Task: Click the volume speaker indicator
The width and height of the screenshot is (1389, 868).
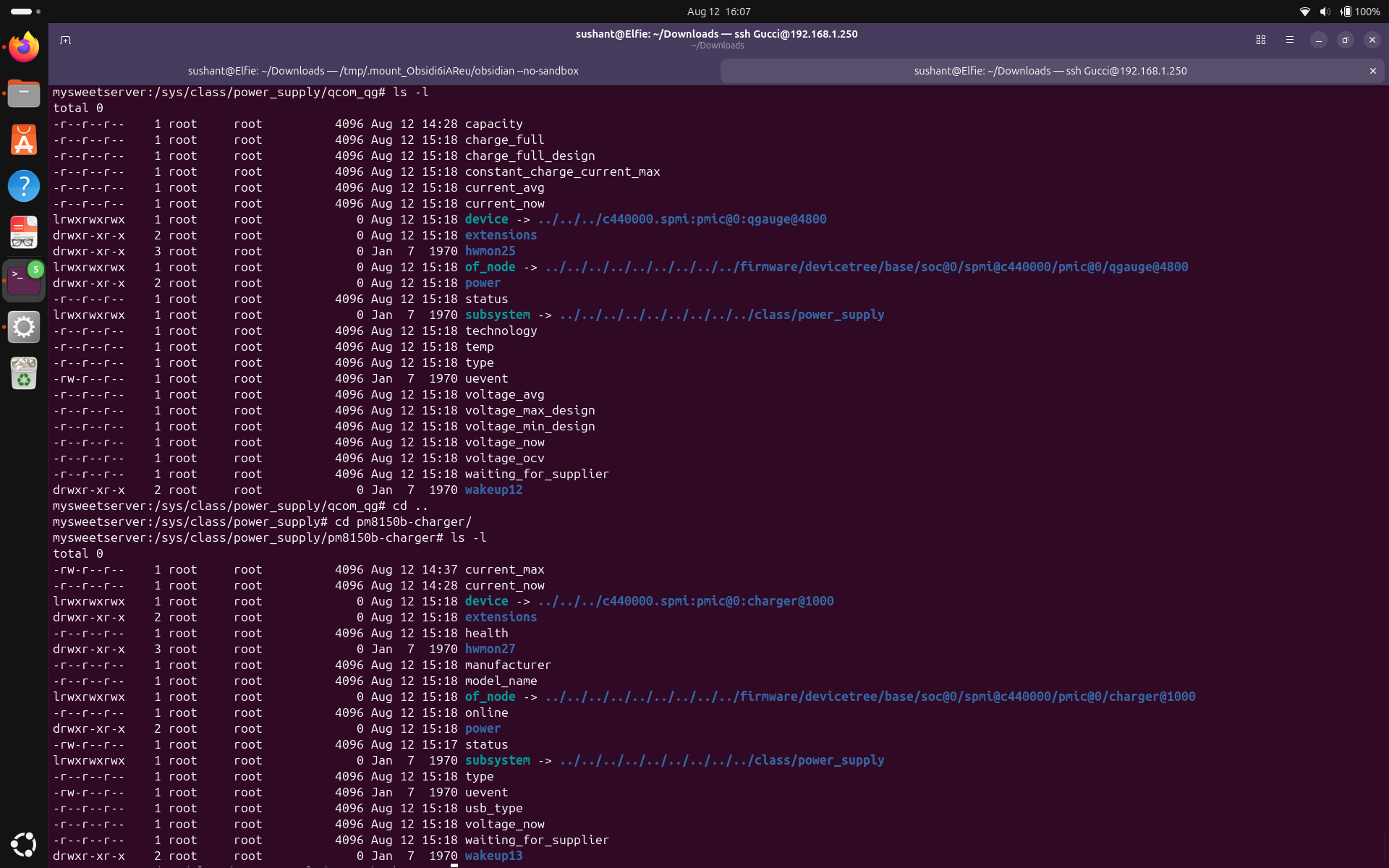Action: [1325, 12]
